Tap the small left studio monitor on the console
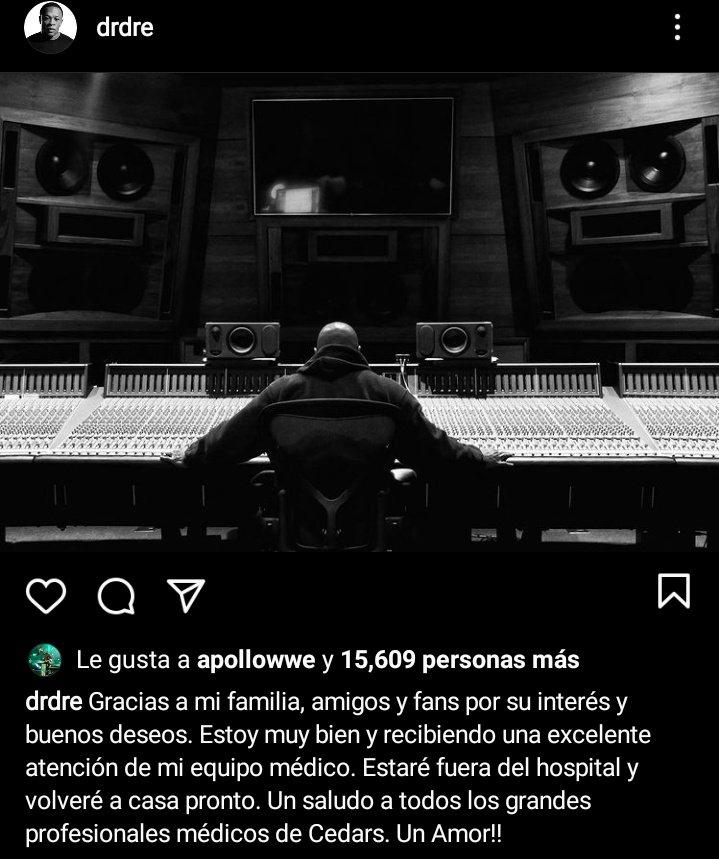Screen dimensions: 719x859 point(242,341)
